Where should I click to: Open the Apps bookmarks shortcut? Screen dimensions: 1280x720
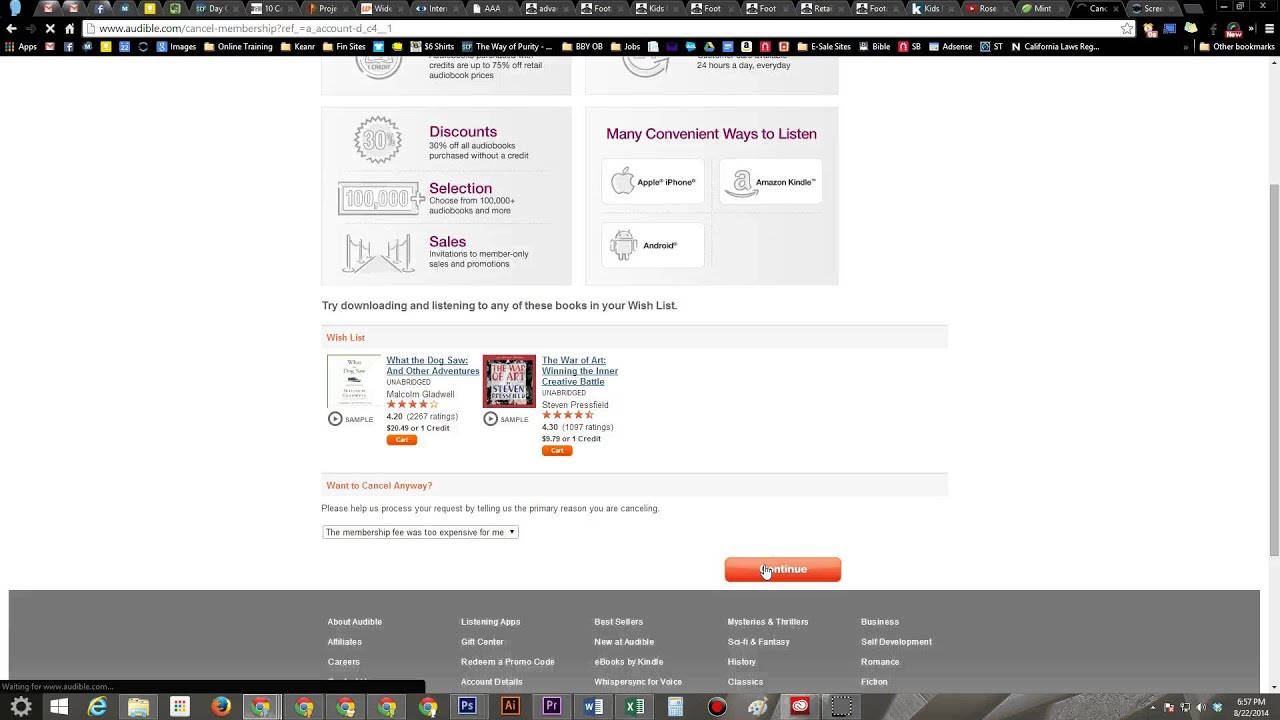click(21, 47)
